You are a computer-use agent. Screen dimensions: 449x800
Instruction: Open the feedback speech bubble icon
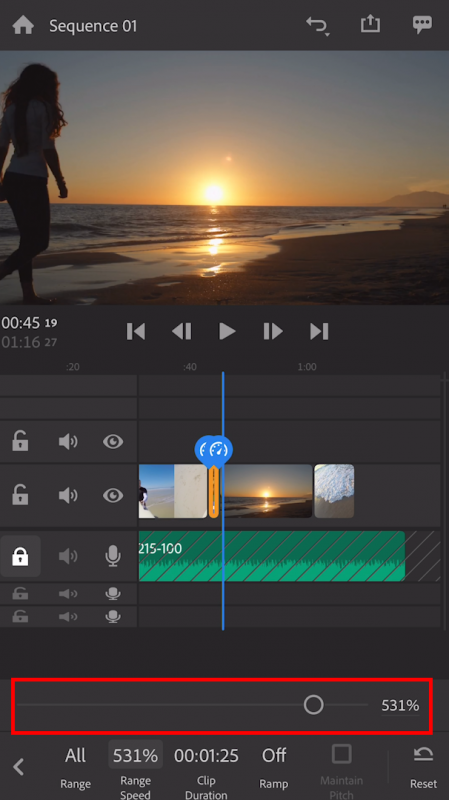coord(422,24)
